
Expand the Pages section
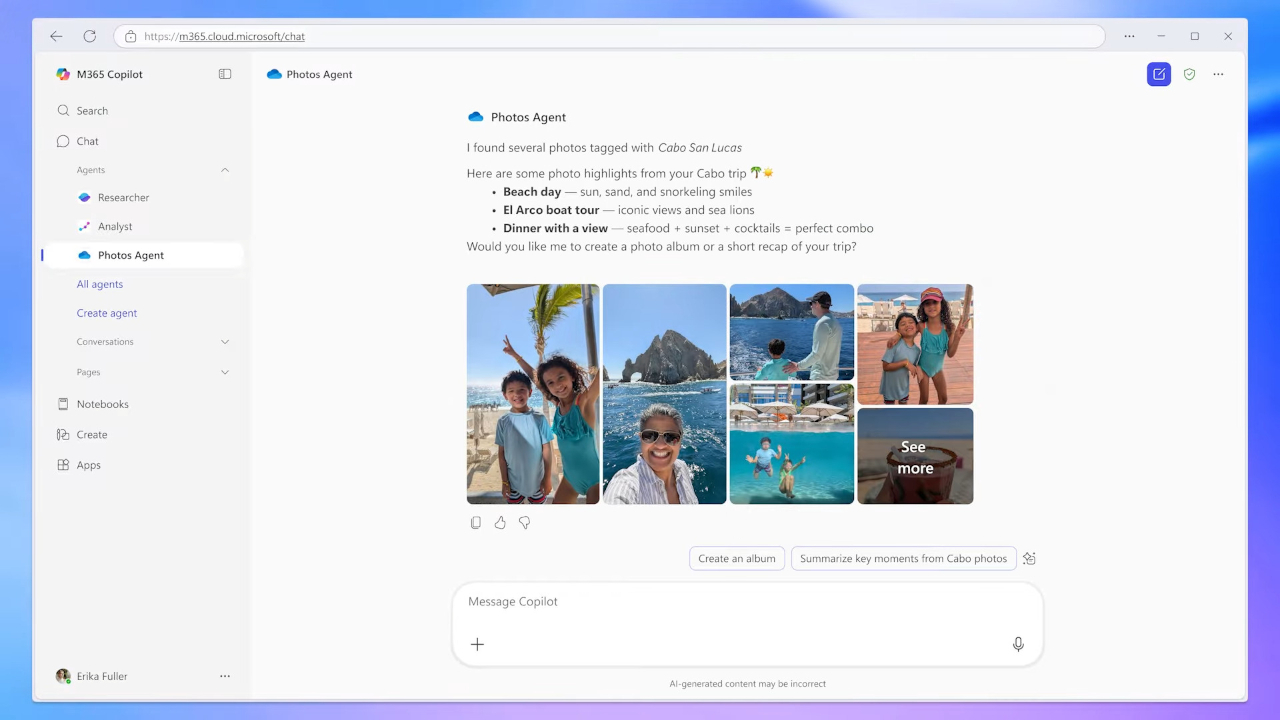tap(225, 372)
